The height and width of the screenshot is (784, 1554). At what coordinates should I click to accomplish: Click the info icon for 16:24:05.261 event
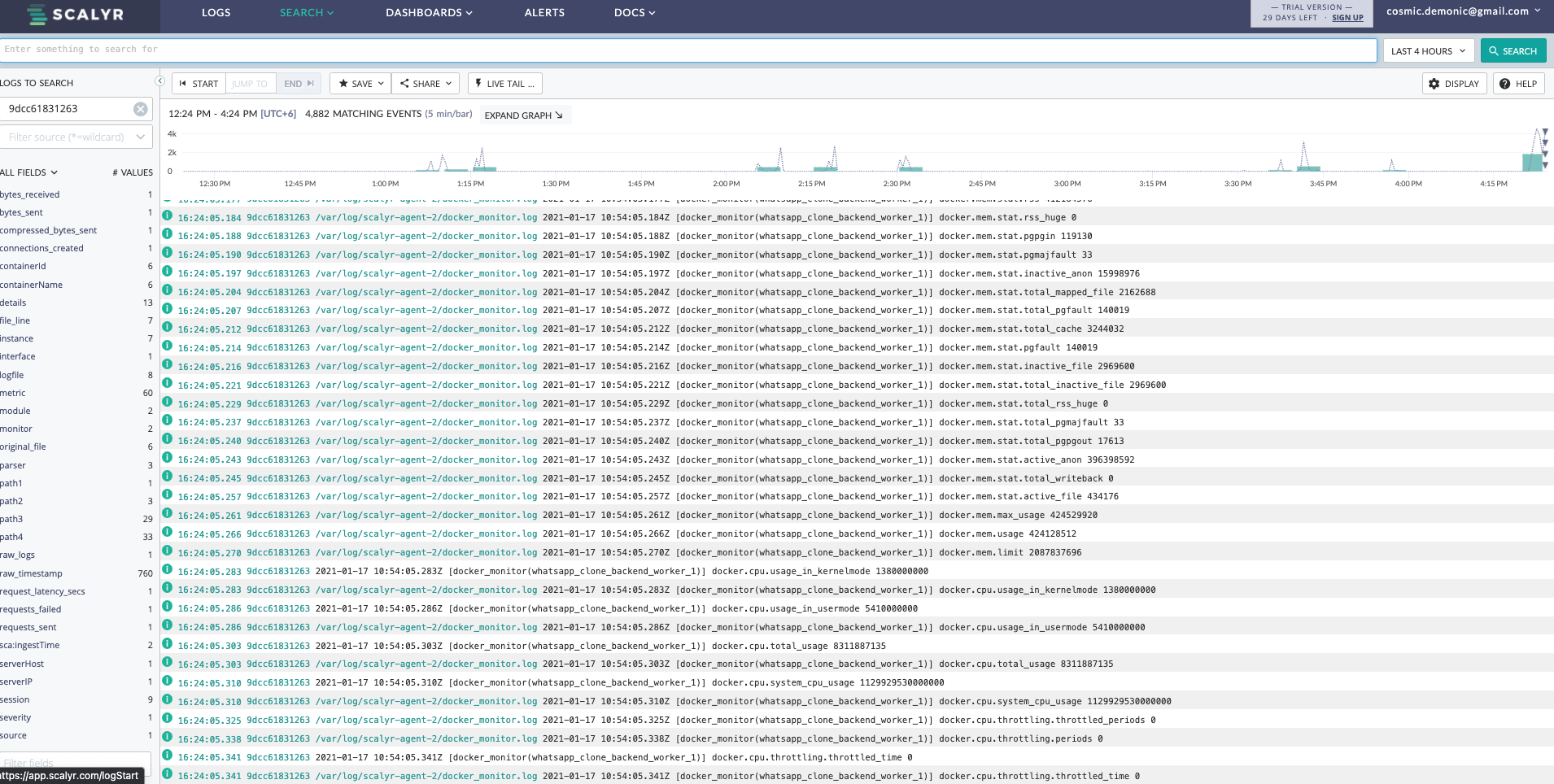[168, 513]
